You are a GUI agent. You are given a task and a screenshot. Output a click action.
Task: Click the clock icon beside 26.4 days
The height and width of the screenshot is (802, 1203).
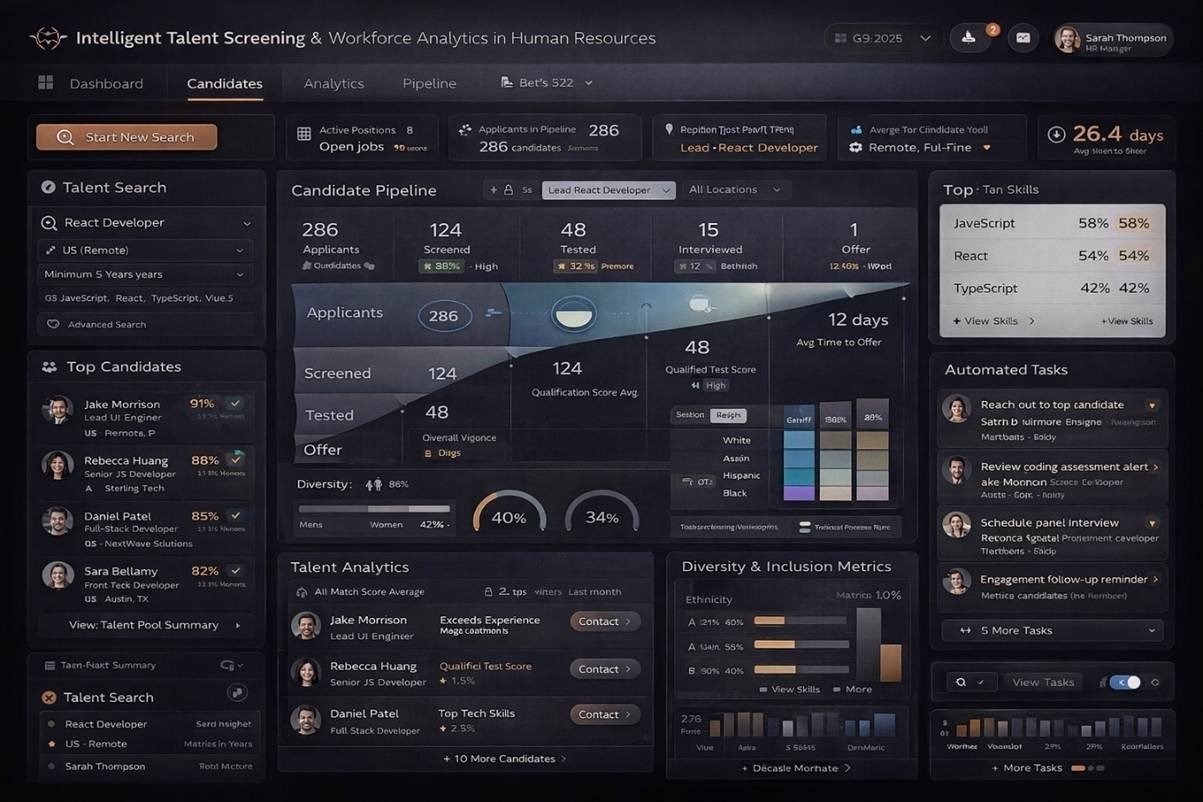[1056, 135]
